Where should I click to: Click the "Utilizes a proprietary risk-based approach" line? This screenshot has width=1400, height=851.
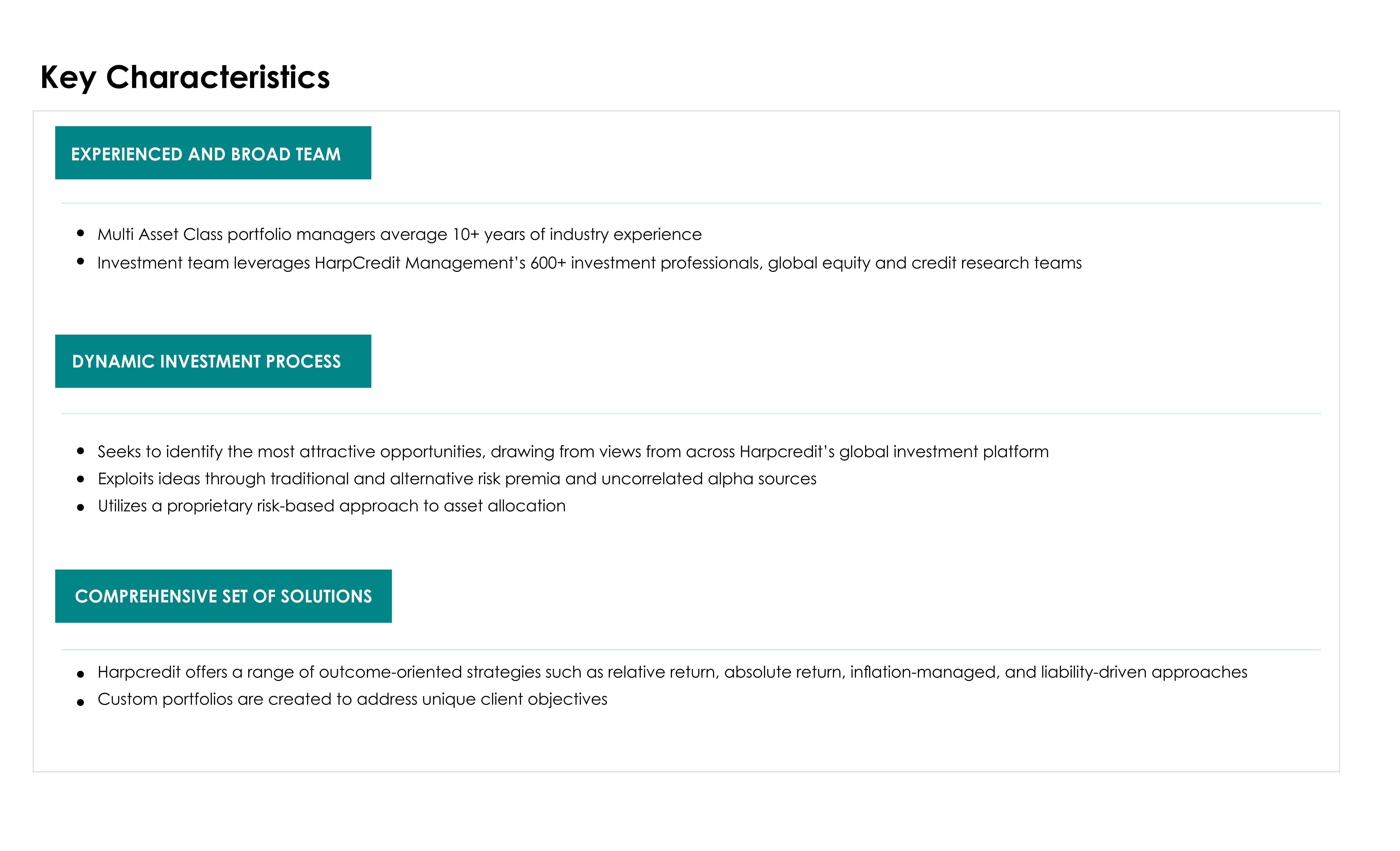[331, 506]
